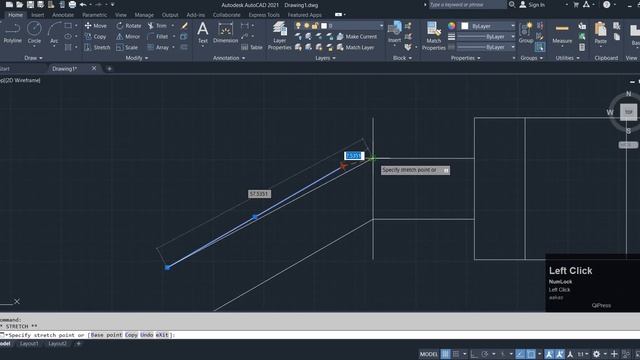Click the Plot printer icon in quick access
This screenshot has width=640, height=360.
[x=72, y=4]
